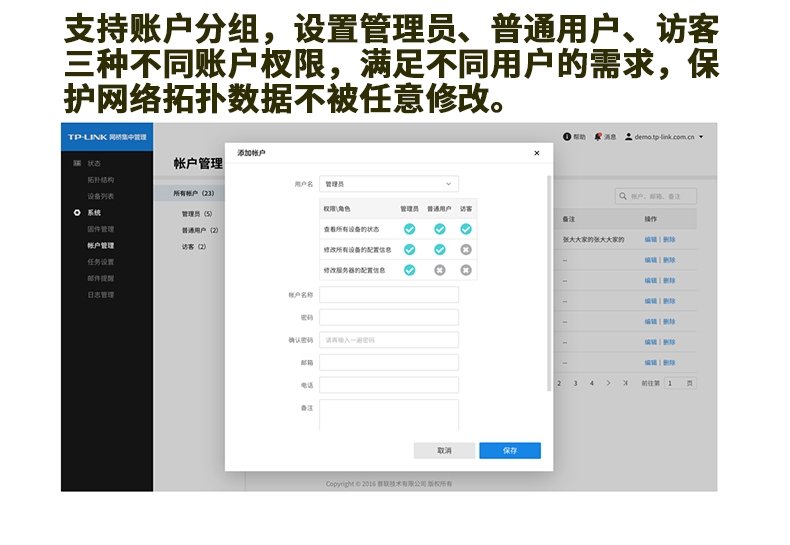Click the 查看所有设备的状态 permission label
The width and height of the screenshot is (790, 545).
coord(351,229)
